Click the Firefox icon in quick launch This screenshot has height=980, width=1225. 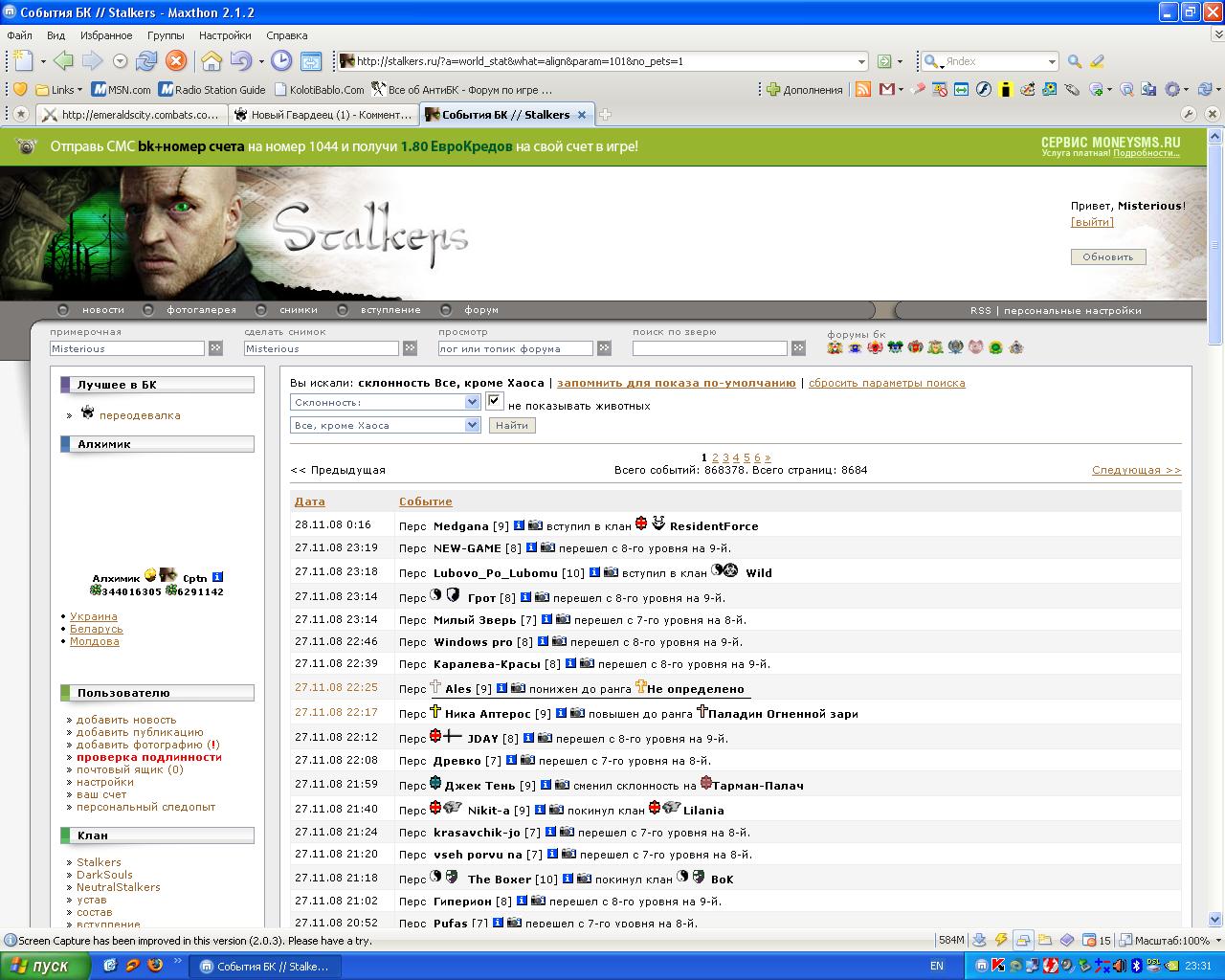155,966
